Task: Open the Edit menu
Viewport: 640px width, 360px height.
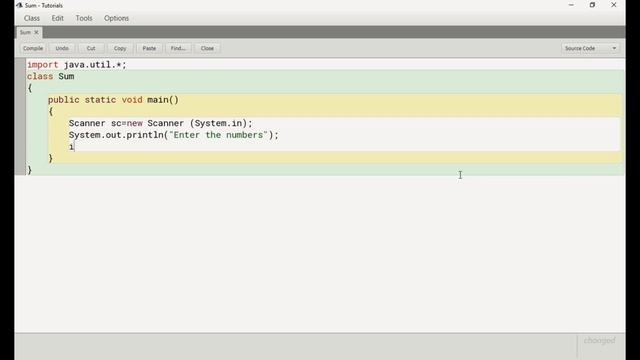Action: click(x=58, y=18)
